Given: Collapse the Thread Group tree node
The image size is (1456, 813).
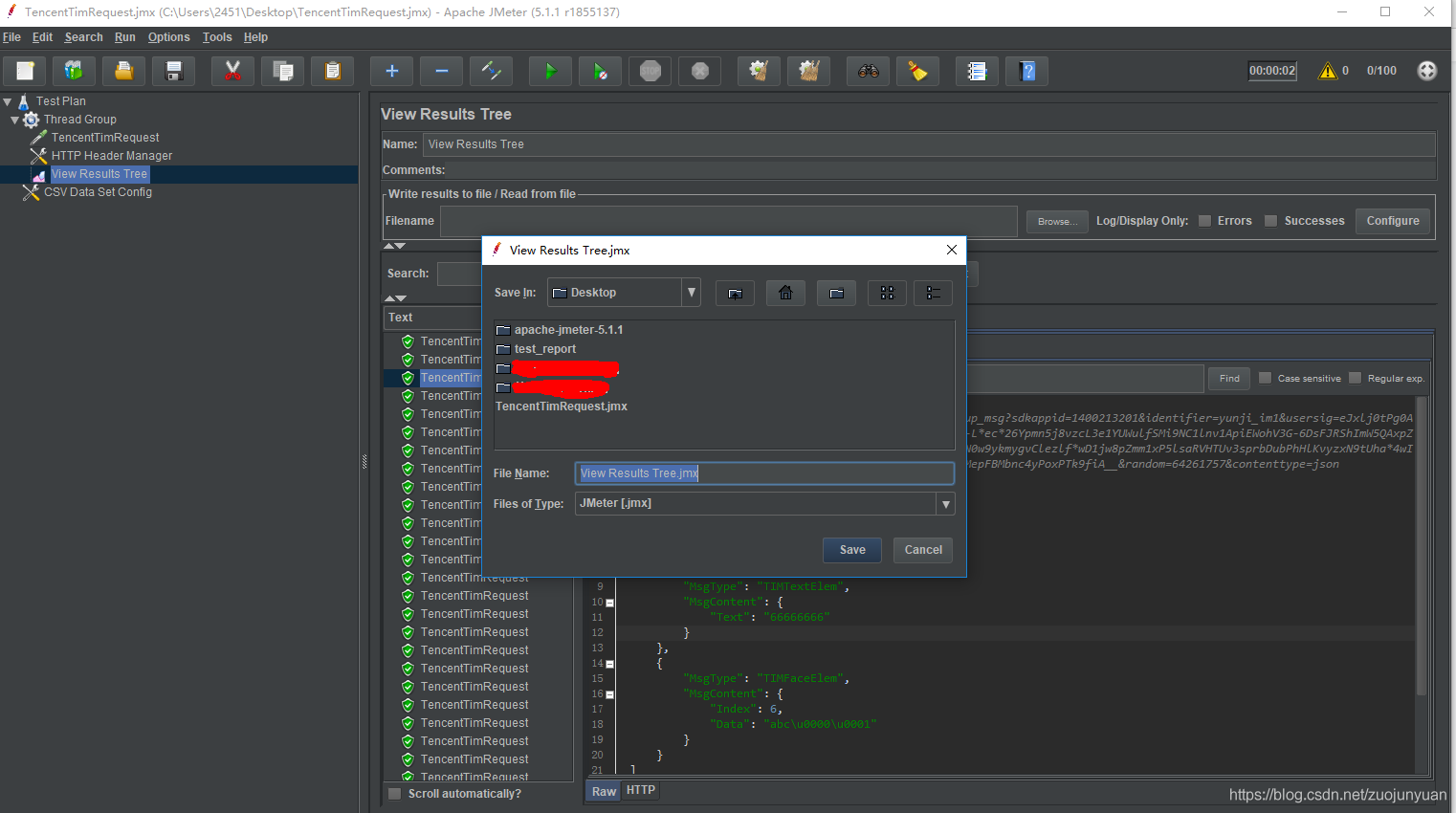Looking at the screenshot, I should (14, 120).
